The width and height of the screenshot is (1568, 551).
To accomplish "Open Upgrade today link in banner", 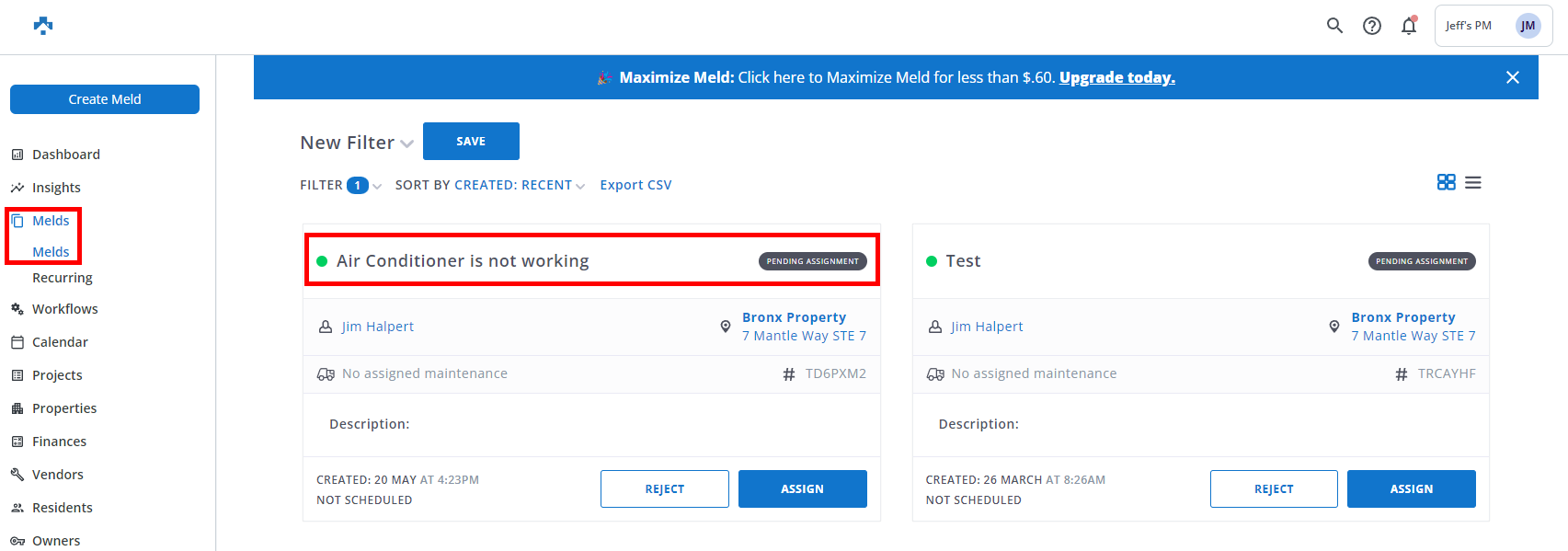I will click(1116, 77).
